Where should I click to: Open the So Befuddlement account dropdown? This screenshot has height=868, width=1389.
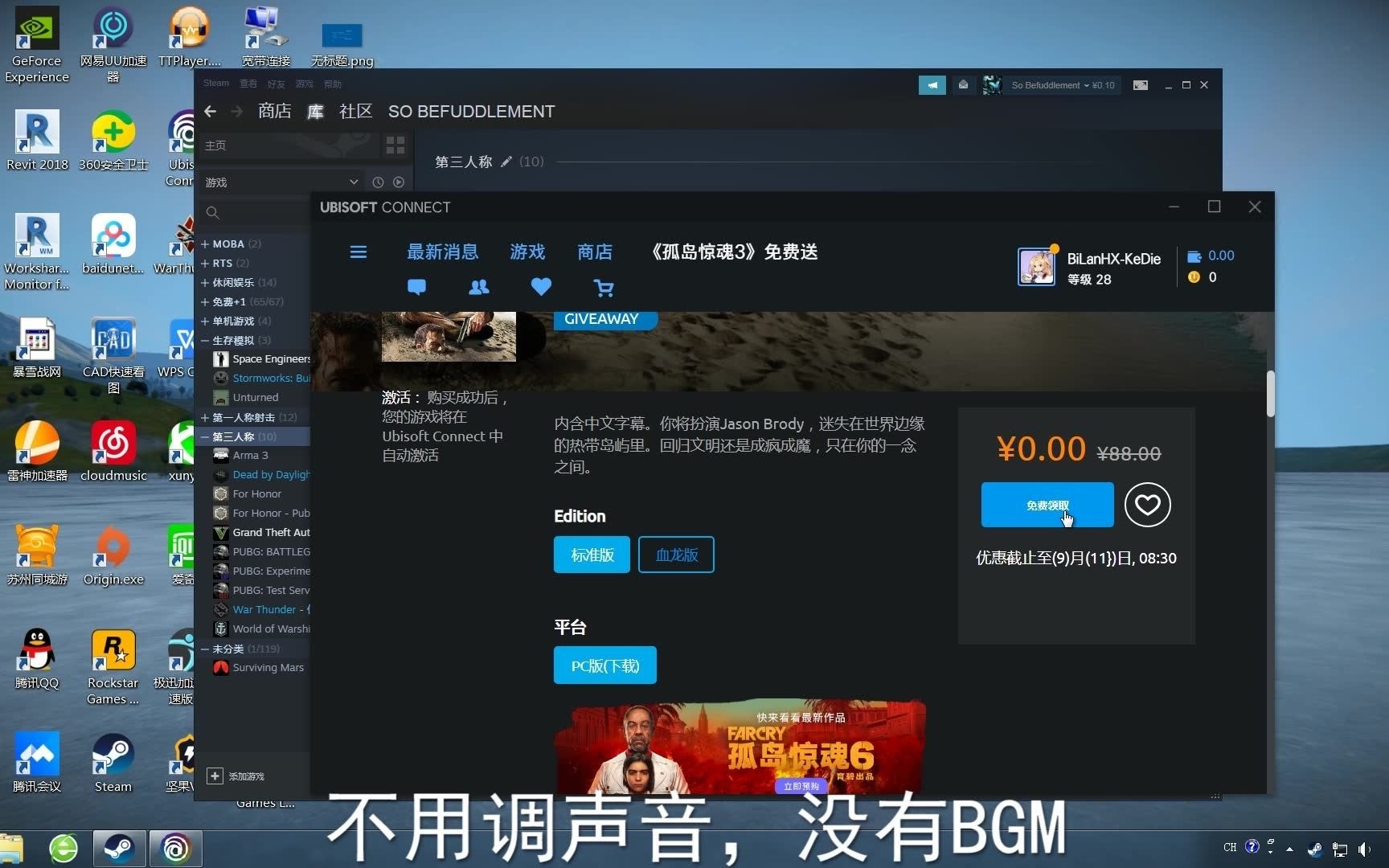pos(1062,85)
